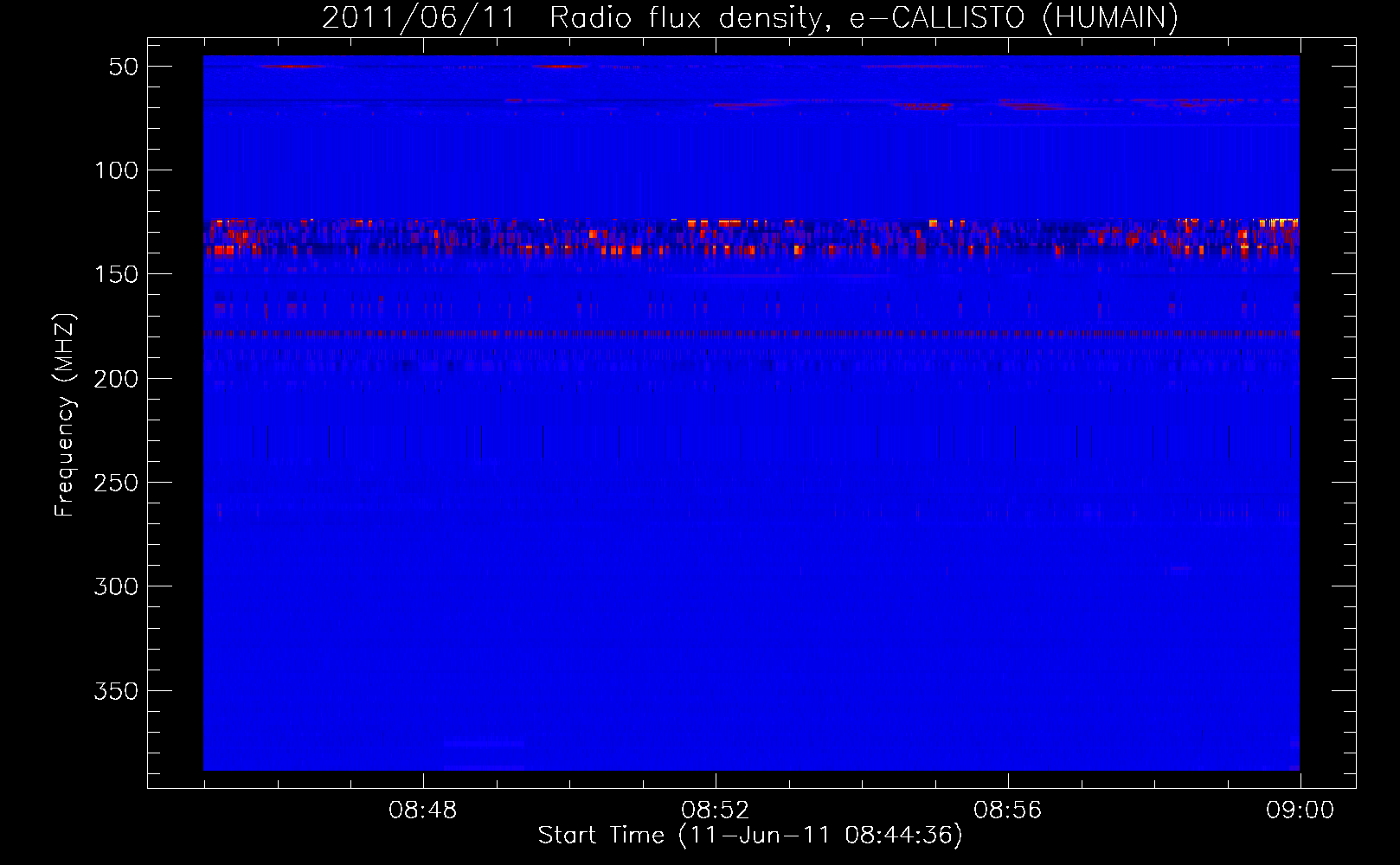Screen dimensions: 1400x865
Task: Select the 'Frequency (MHZ)' axis label
Action: click(65, 415)
